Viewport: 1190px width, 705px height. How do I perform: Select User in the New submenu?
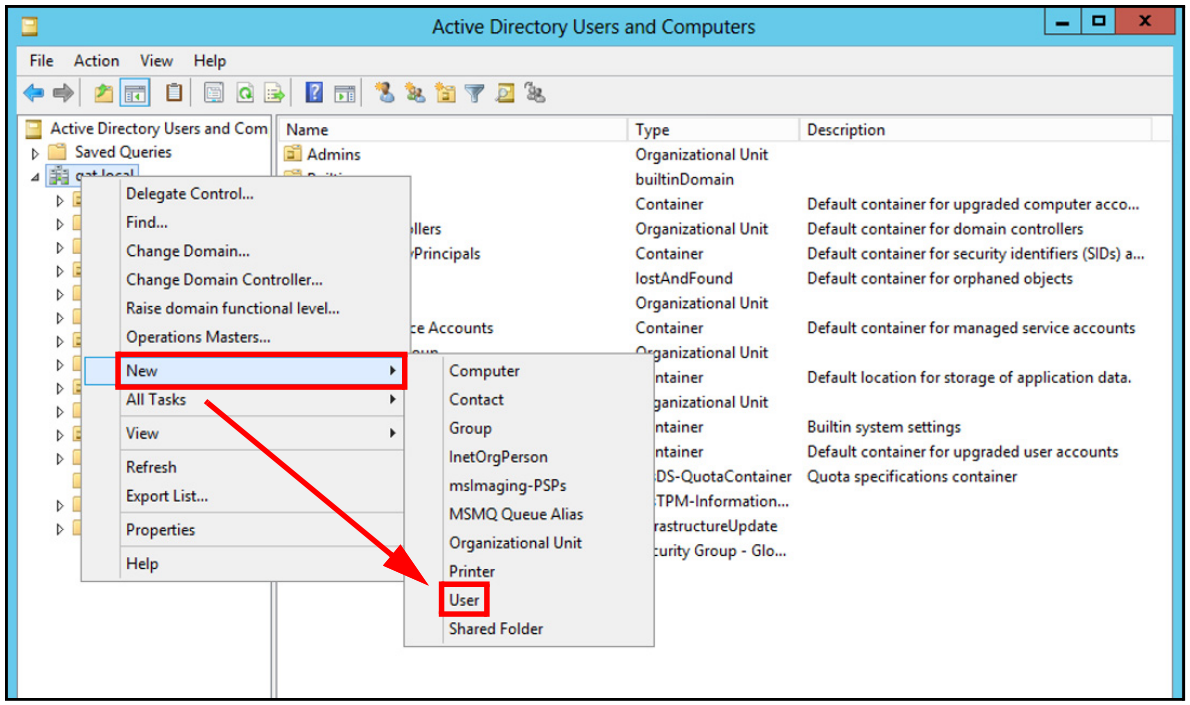464,600
